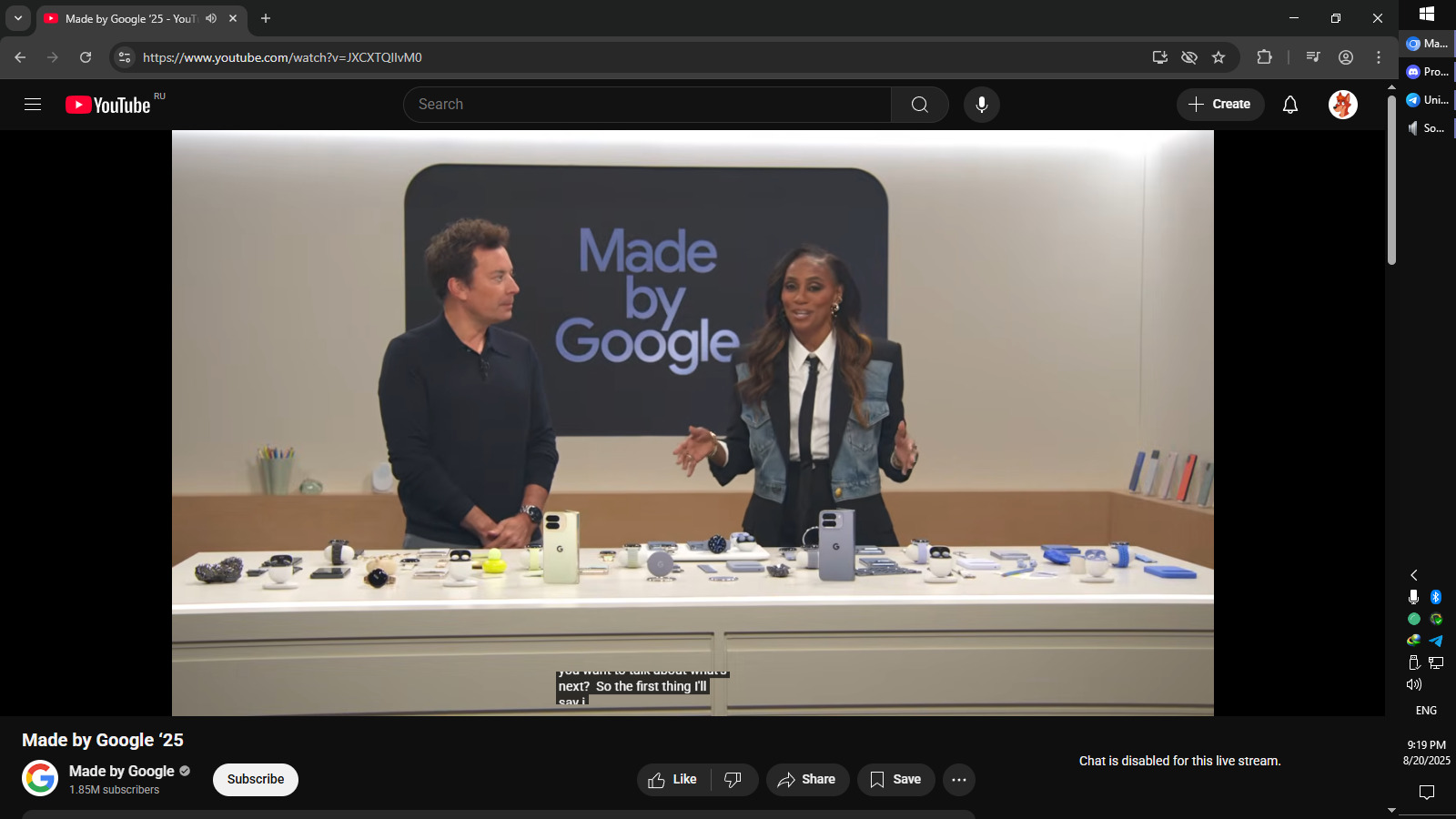Expand the hidden system tray icons chevron
Screen dimensions: 1456x819
[1414, 575]
